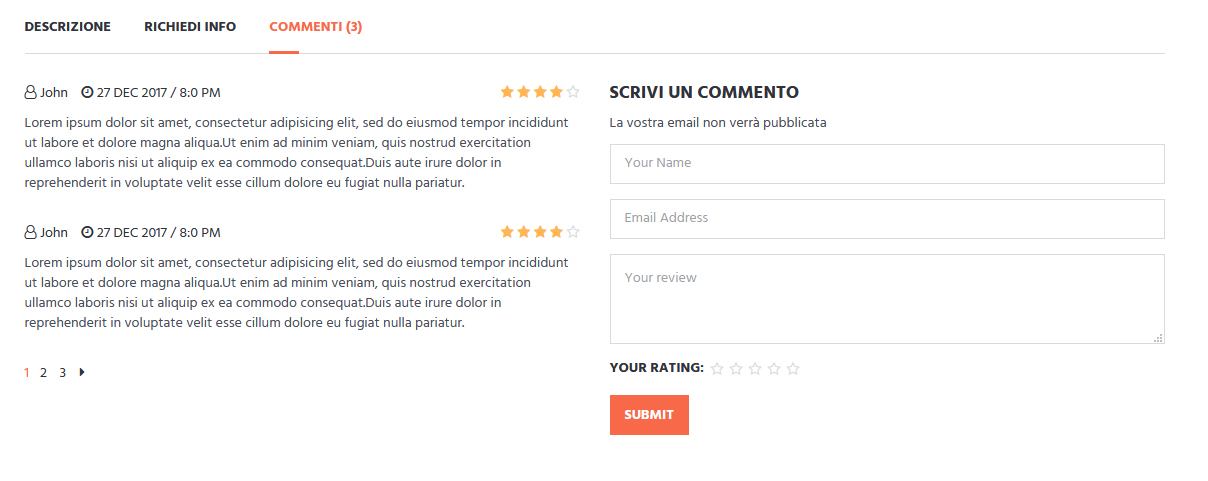Focus the Your Name field
The image size is (1208, 481).
click(887, 164)
